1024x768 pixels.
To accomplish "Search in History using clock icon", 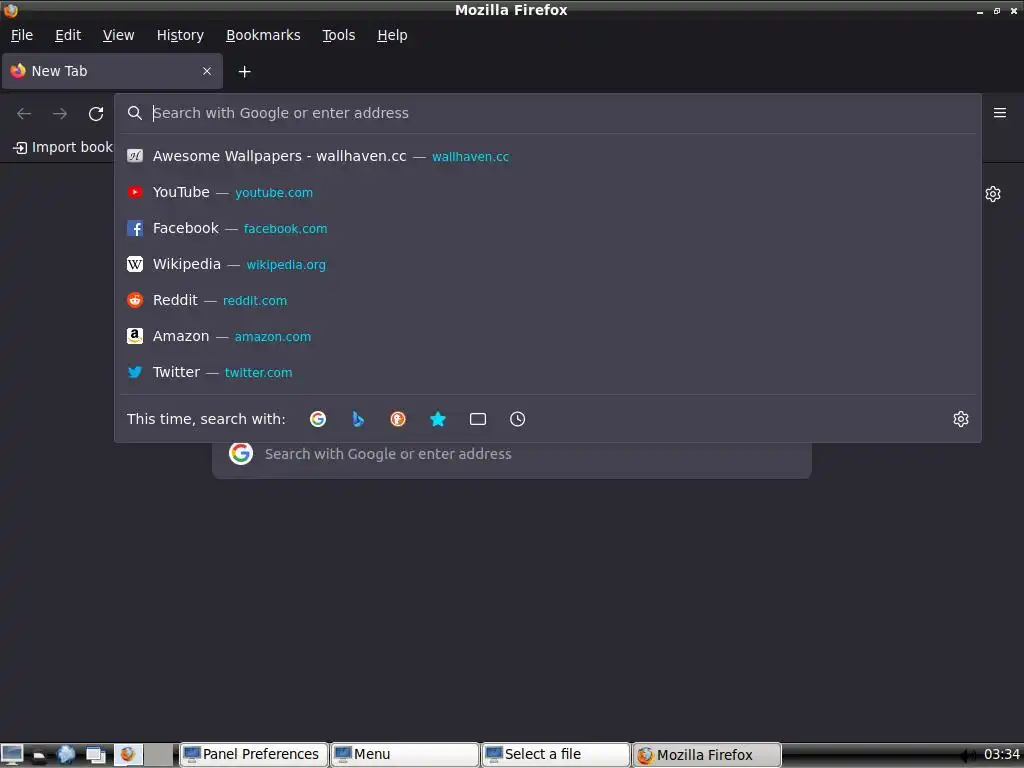I will (517, 419).
